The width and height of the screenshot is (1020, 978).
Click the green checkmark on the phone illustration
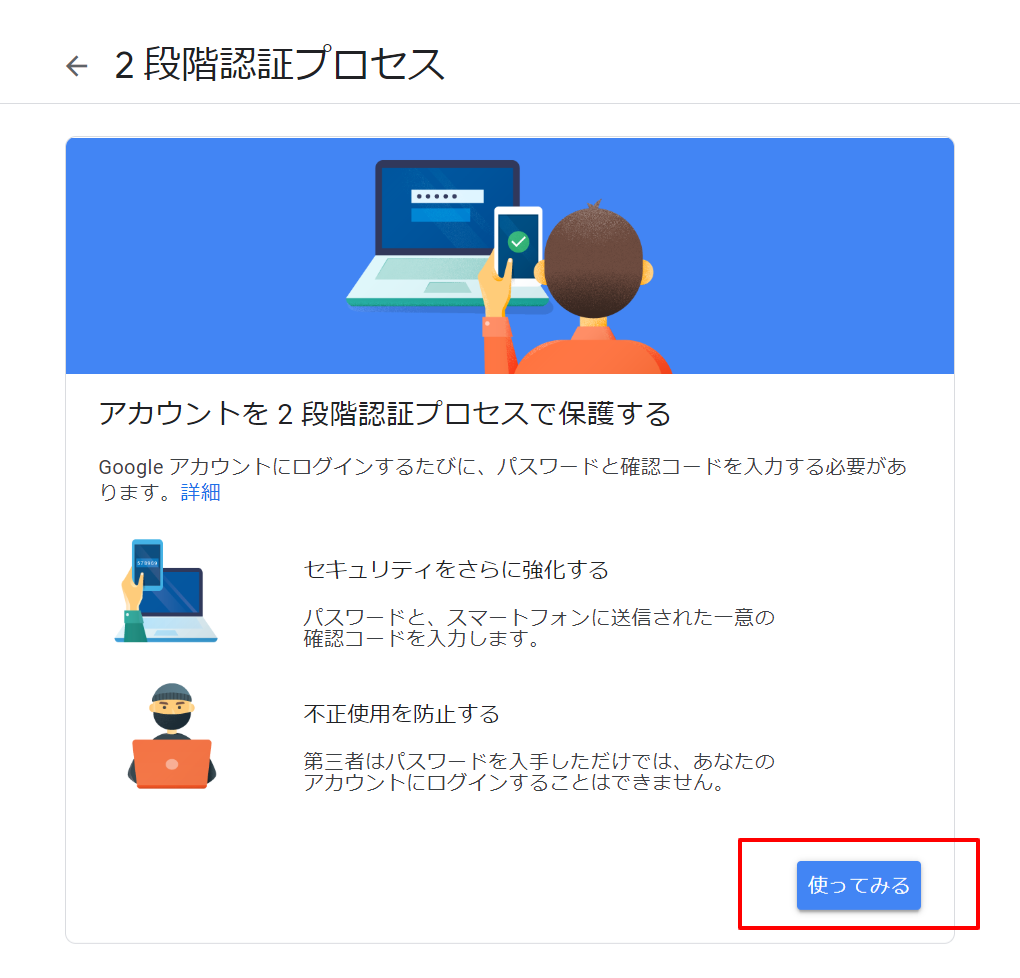[518, 242]
